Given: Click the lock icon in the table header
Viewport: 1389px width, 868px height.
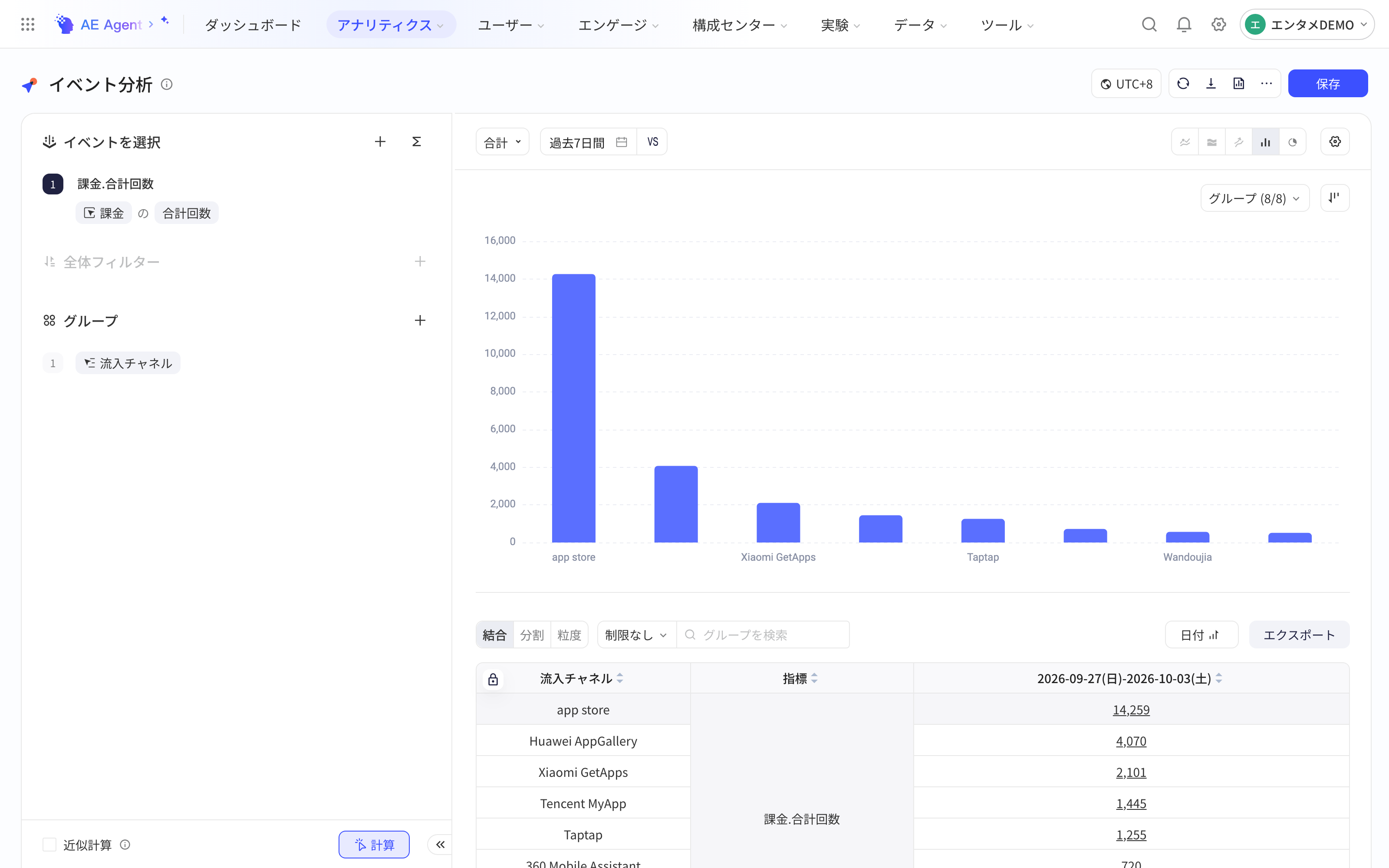Looking at the screenshot, I should [493, 680].
